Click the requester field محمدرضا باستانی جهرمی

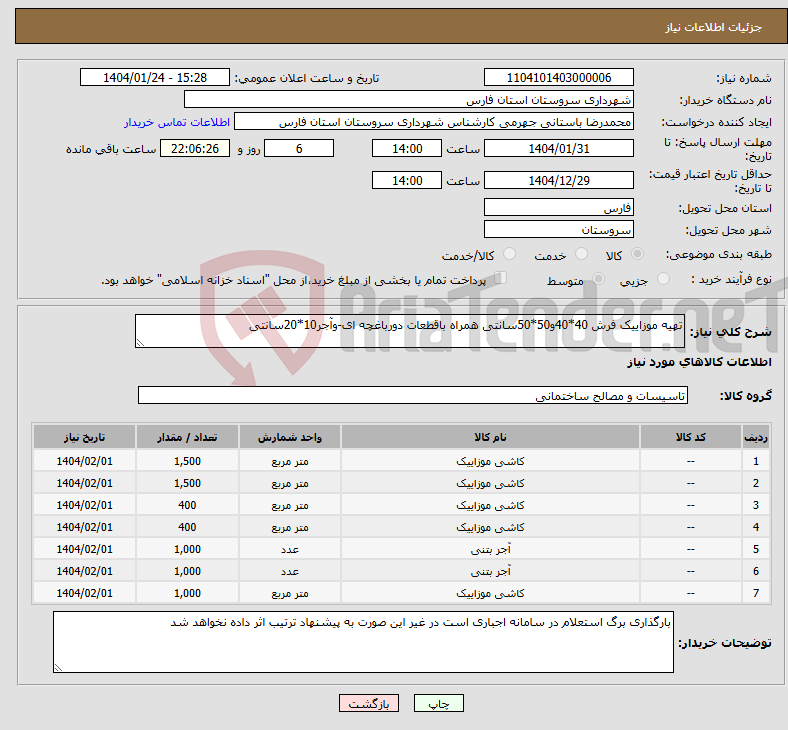coord(434,122)
